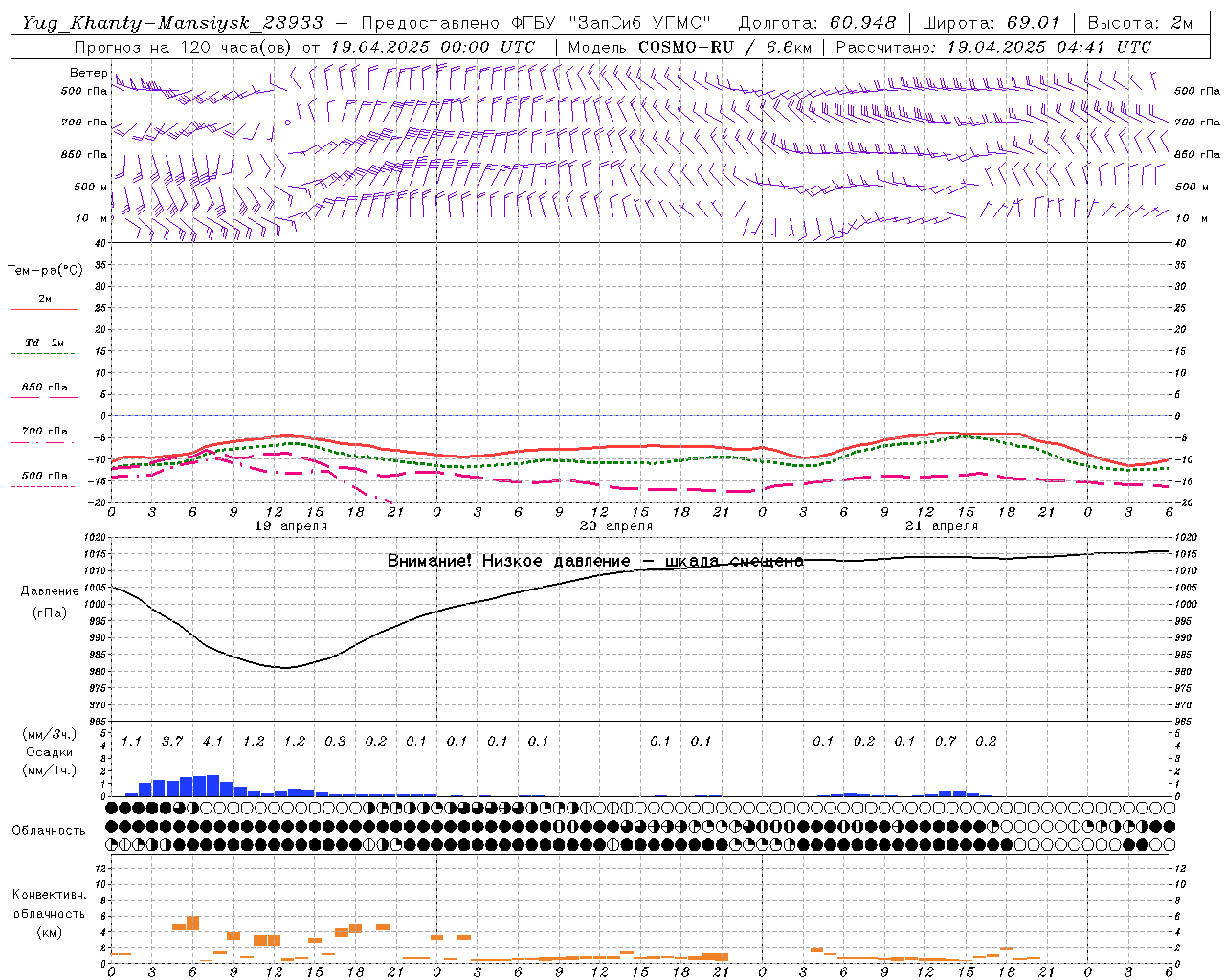The image size is (1225, 980).
Task: Click the 1.1 three-hour precipitation value
Action: click(x=131, y=742)
